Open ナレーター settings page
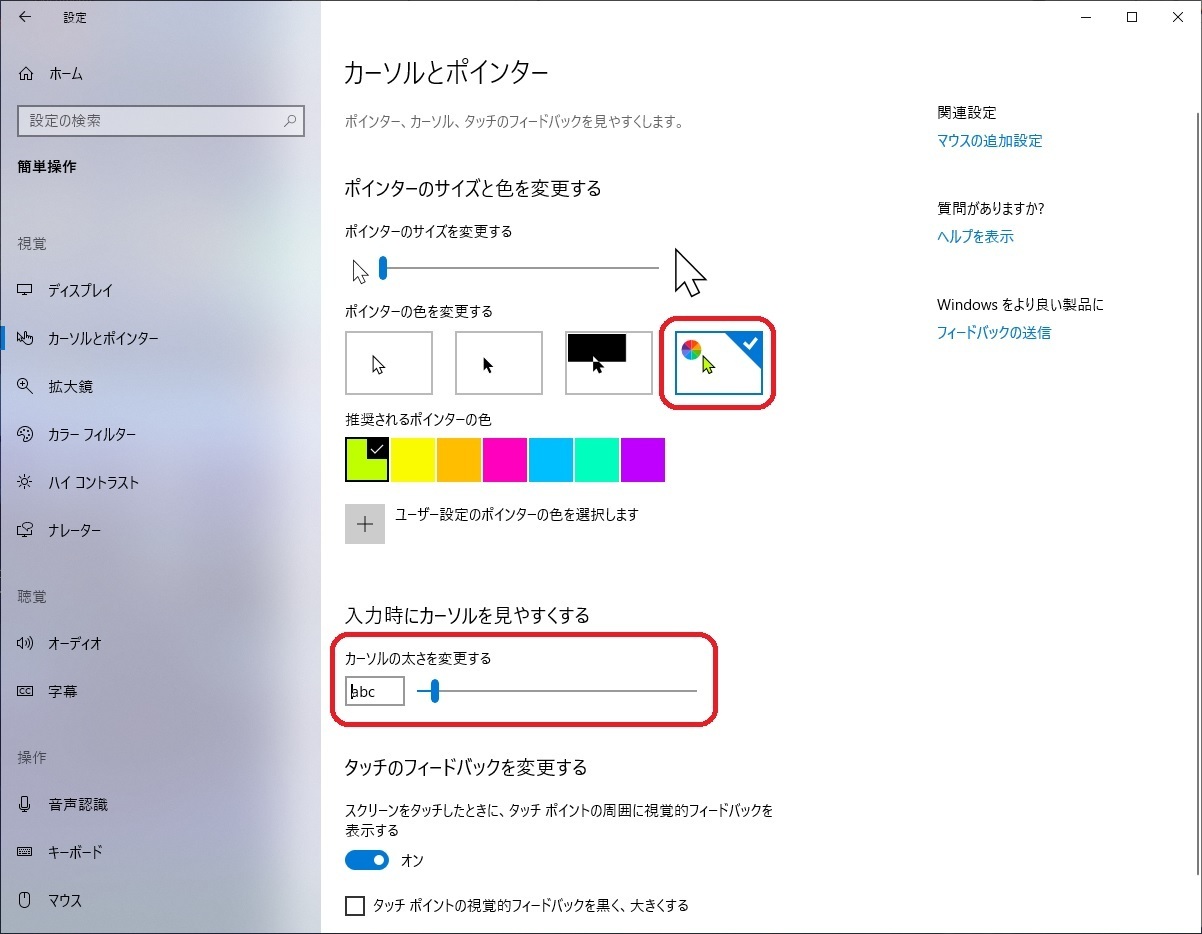The height and width of the screenshot is (934, 1202). [x=74, y=531]
